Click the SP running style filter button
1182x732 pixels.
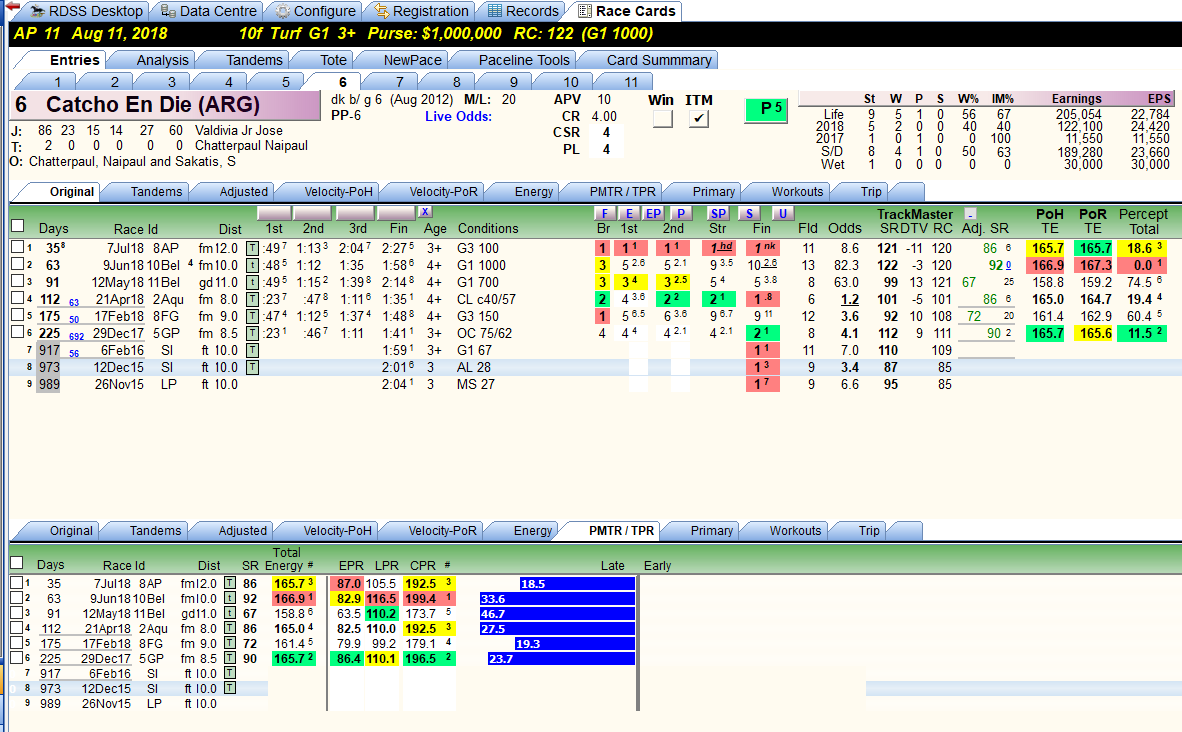click(718, 214)
